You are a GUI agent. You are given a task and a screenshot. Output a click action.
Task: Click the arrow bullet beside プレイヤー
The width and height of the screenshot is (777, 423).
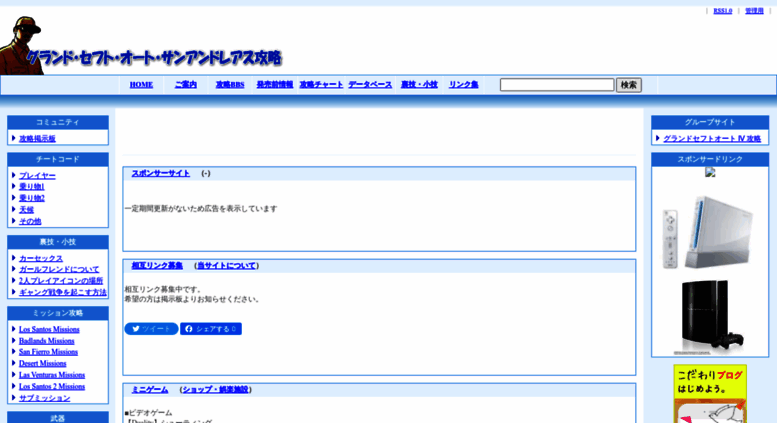tap(14, 175)
